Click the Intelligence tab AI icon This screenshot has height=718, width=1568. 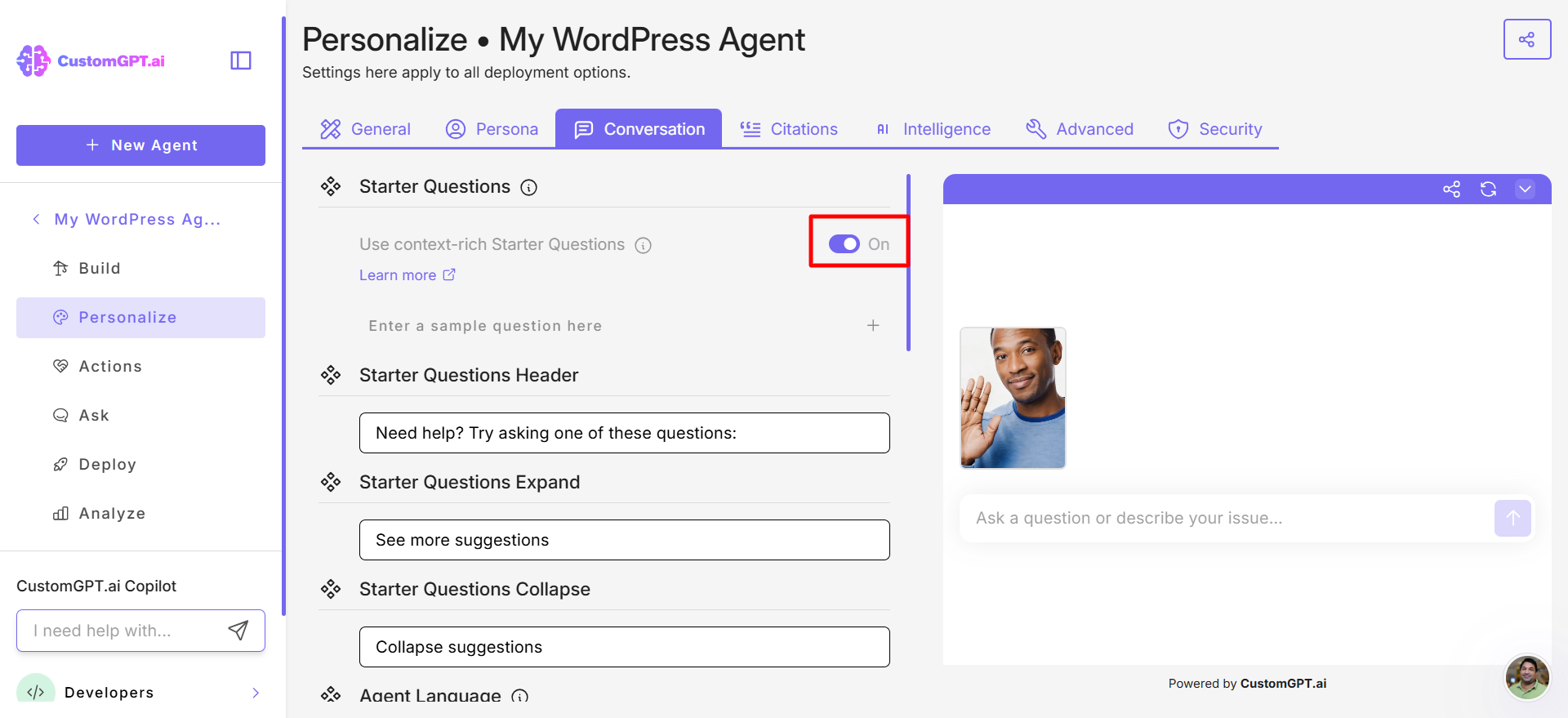(883, 129)
